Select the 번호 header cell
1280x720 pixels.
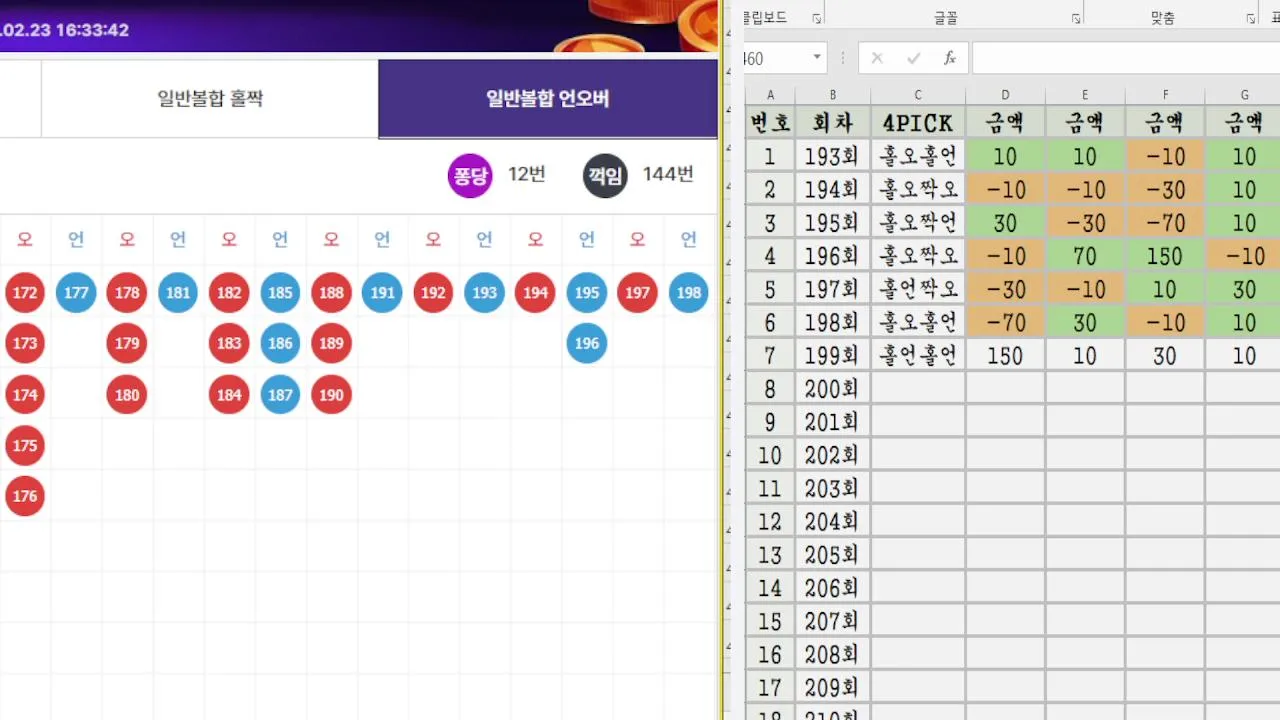tap(770, 122)
